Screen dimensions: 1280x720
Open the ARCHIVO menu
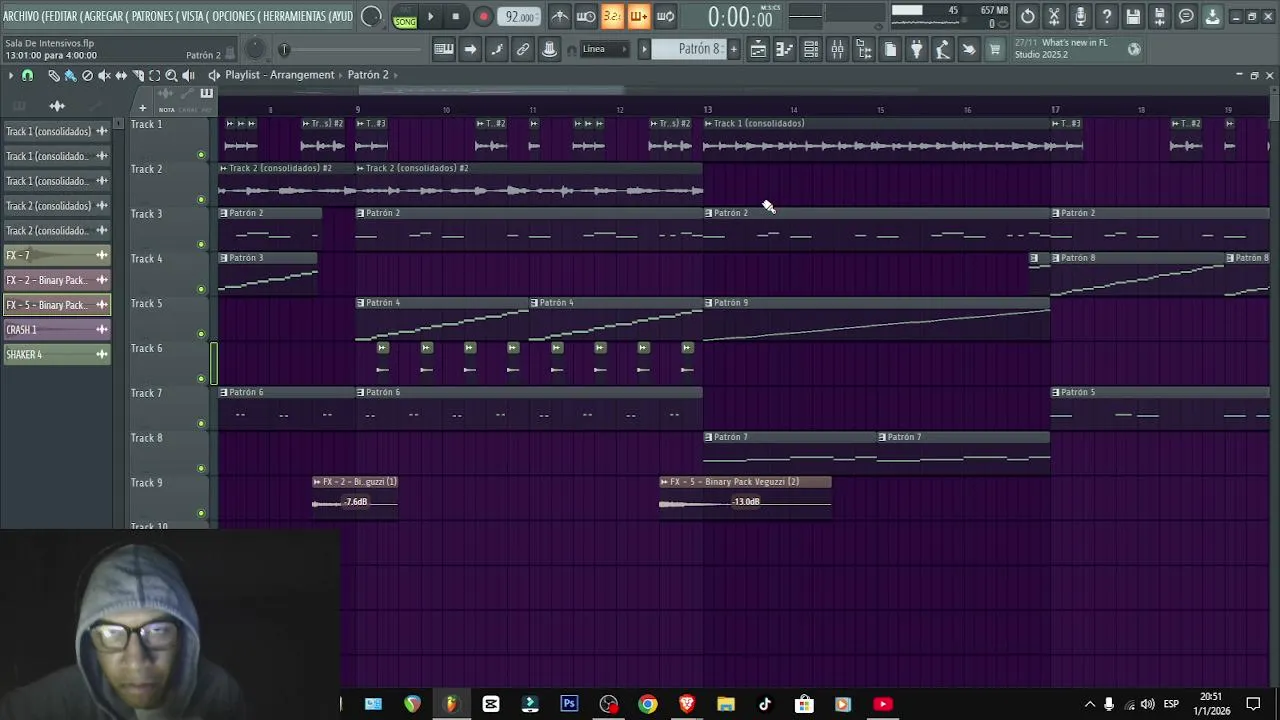(22, 17)
